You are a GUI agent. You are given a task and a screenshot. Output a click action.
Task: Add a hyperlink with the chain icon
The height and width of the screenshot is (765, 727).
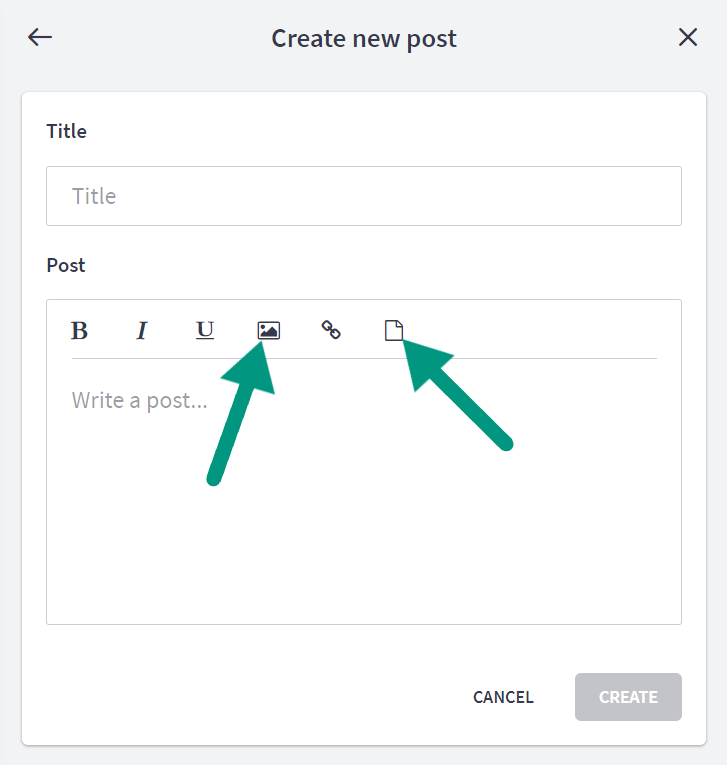pyautogui.click(x=331, y=330)
